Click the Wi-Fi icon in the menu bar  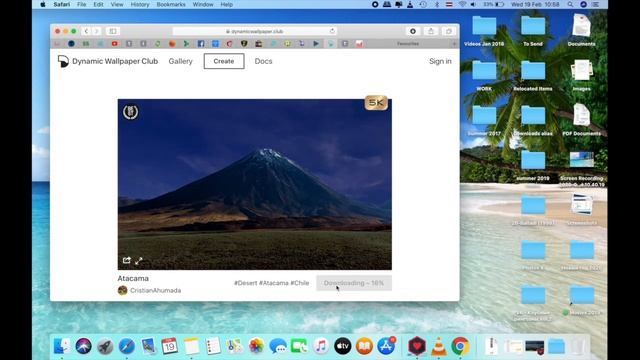coord(462,4)
